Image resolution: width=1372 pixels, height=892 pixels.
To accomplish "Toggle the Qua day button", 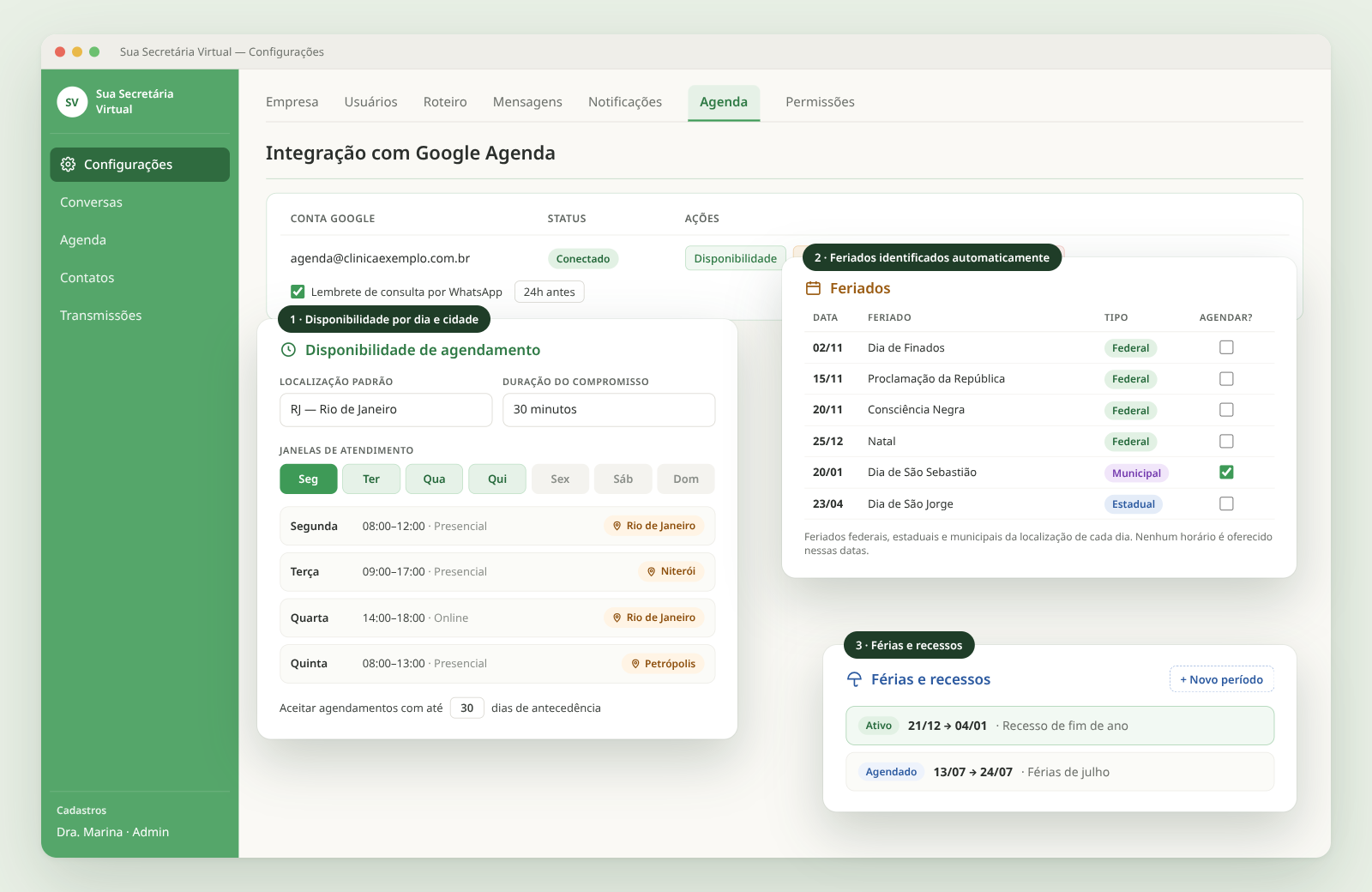I will pyautogui.click(x=435, y=479).
